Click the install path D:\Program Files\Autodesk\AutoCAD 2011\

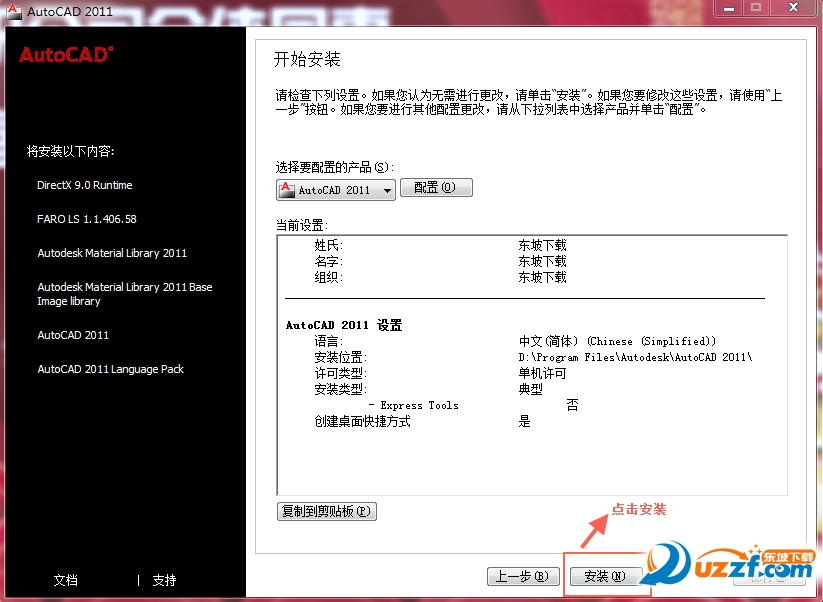coord(635,357)
